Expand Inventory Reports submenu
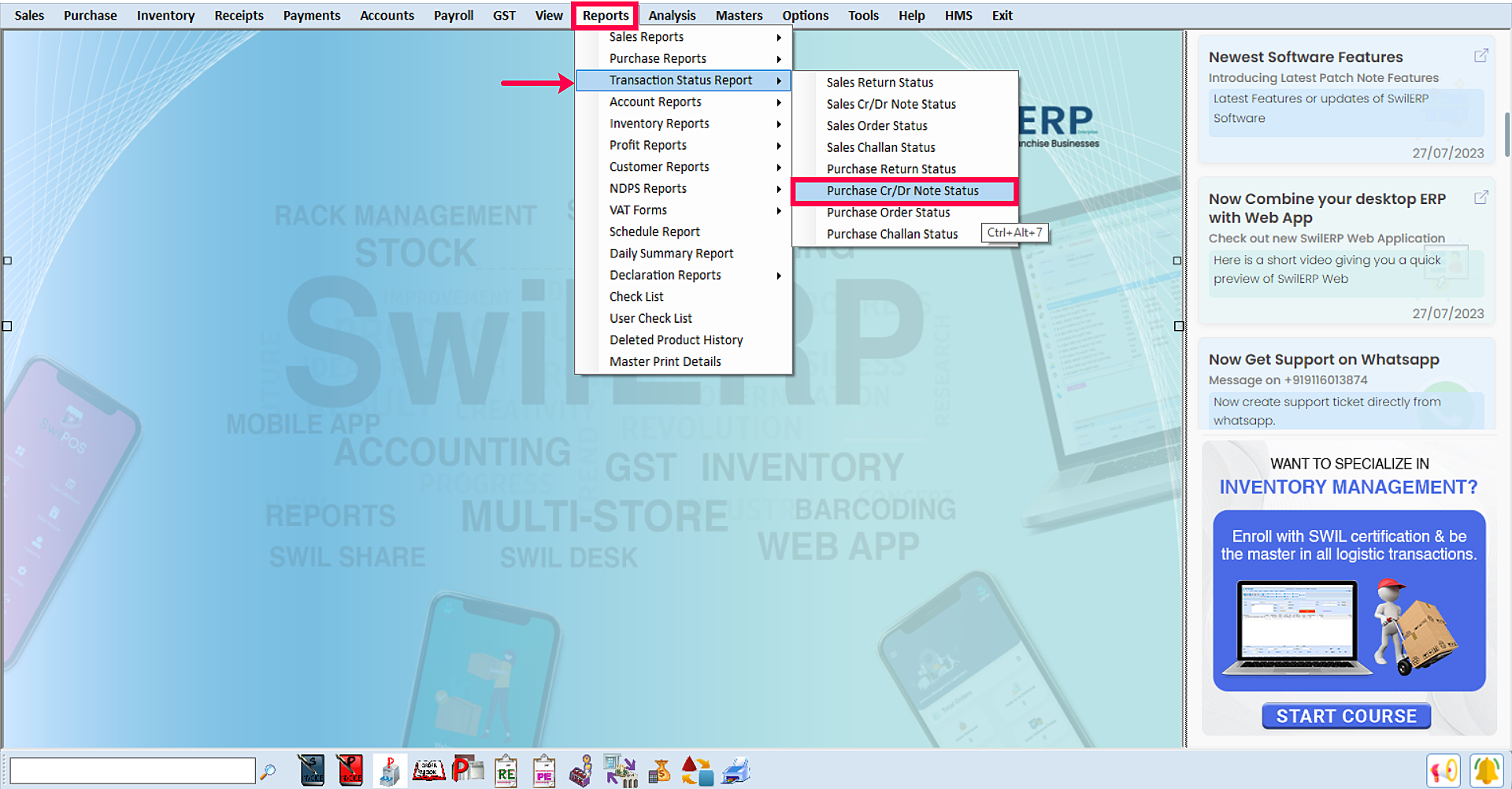1512x789 pixels. [684, 124]
